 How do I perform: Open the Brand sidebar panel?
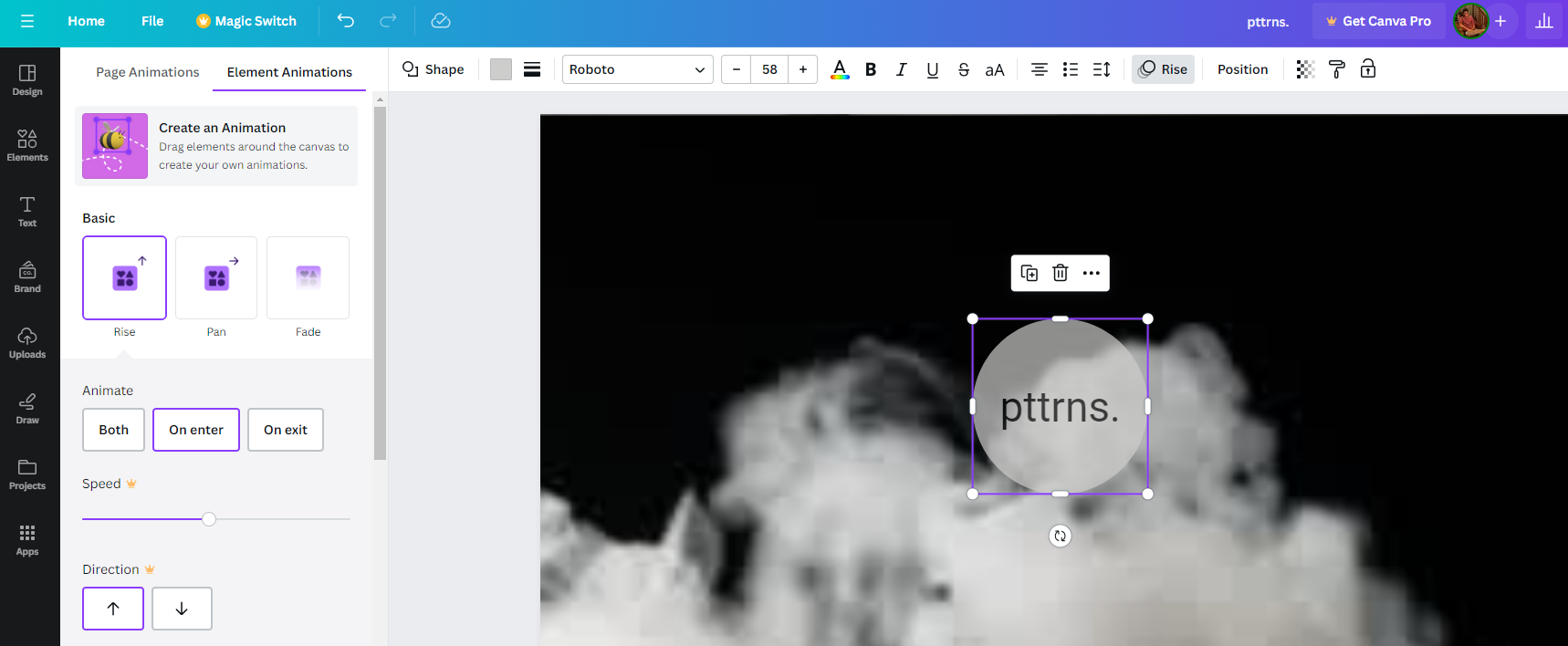tap(27, 277)
